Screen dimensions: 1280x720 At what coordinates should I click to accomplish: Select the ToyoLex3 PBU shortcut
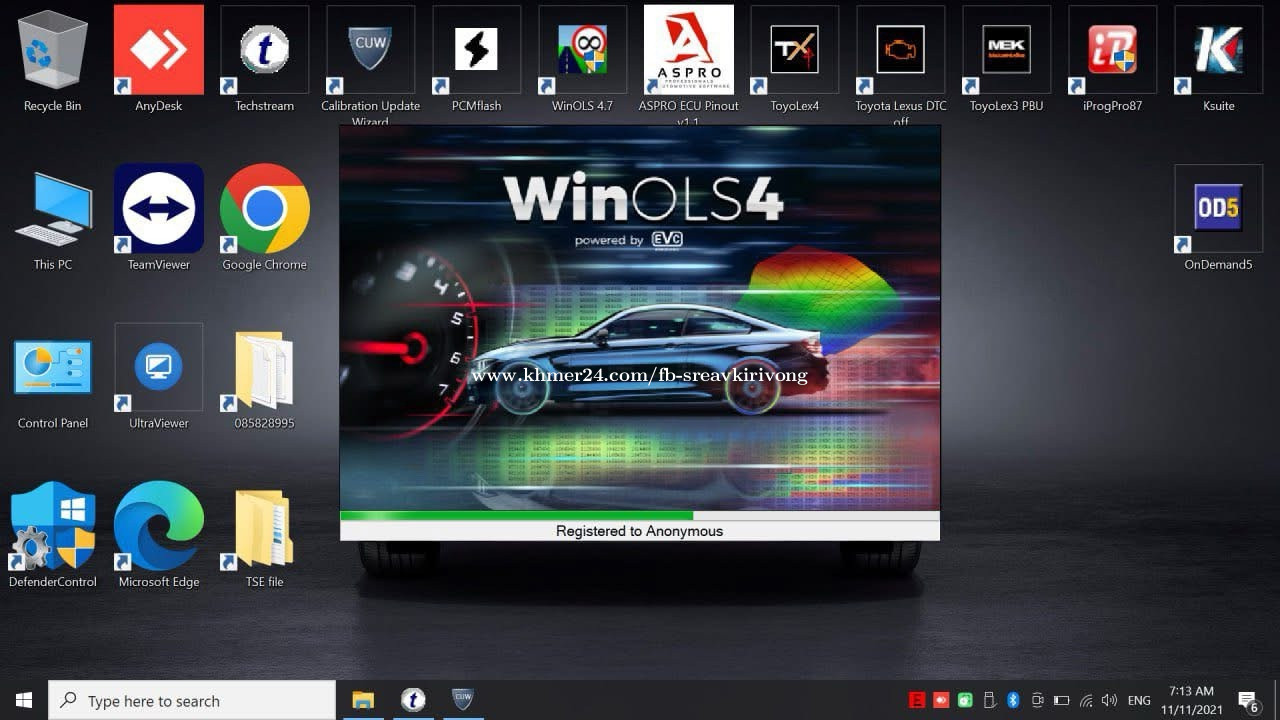tap(1007, 61)
